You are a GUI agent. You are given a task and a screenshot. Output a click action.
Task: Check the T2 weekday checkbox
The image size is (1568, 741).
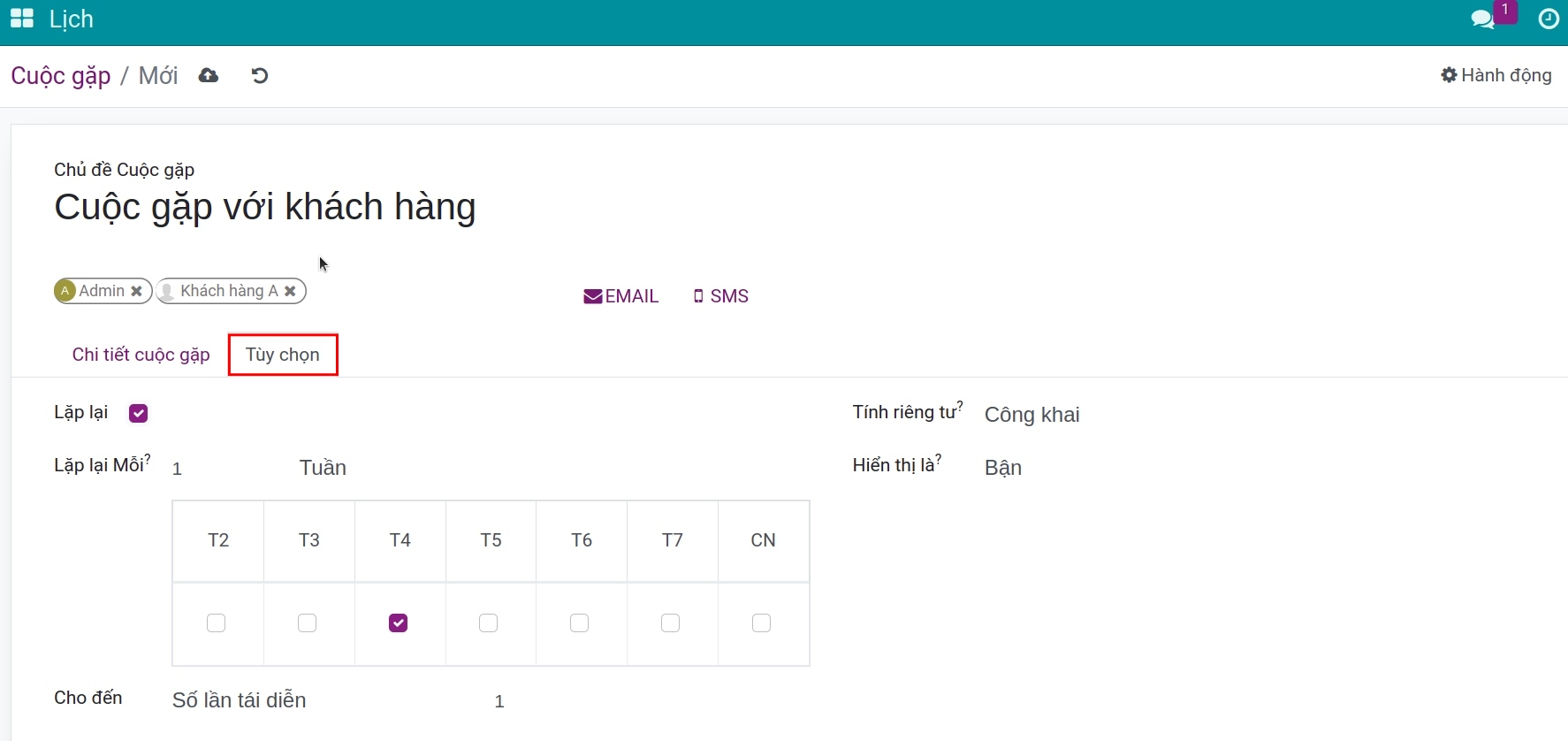coord(217,623)
